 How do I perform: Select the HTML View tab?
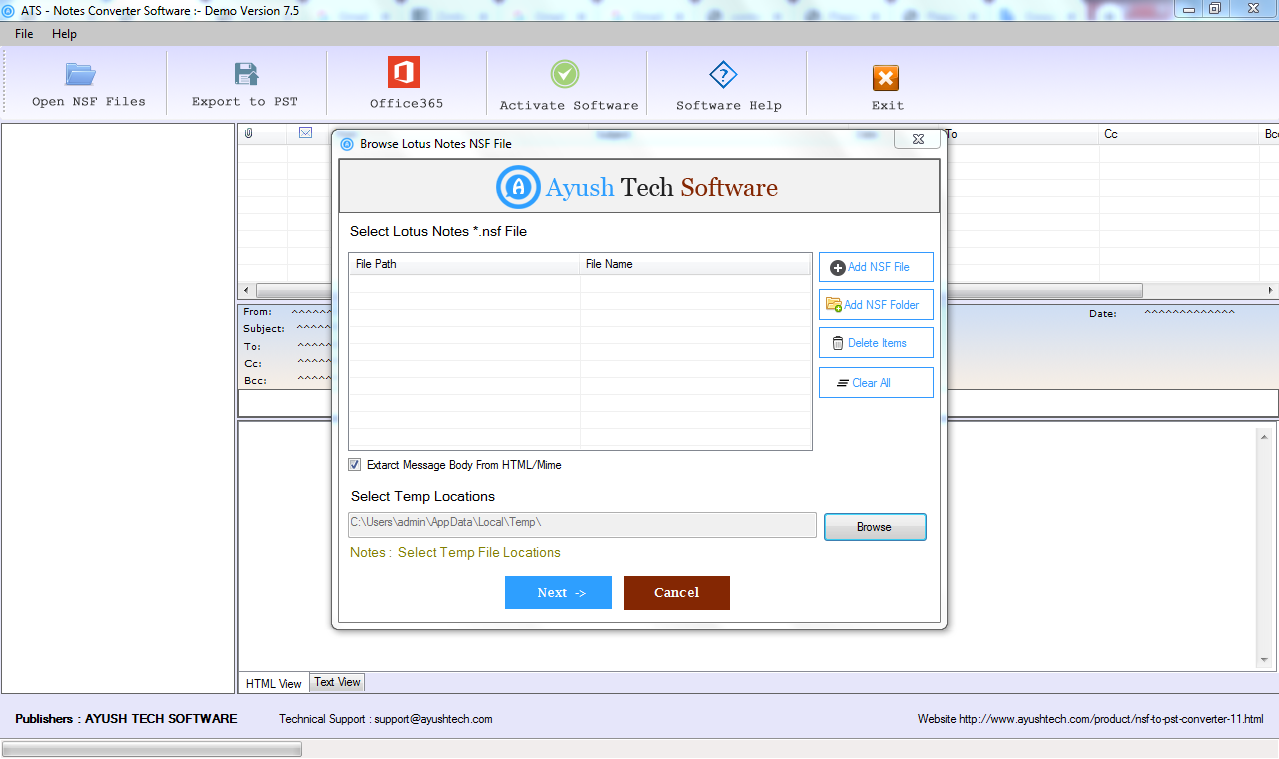(x=273, y=684)
